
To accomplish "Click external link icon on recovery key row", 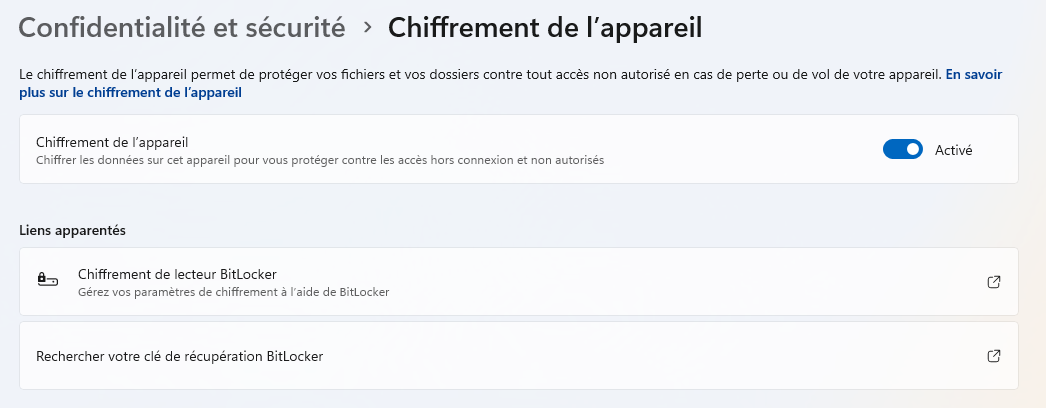I will coord(993,356).
